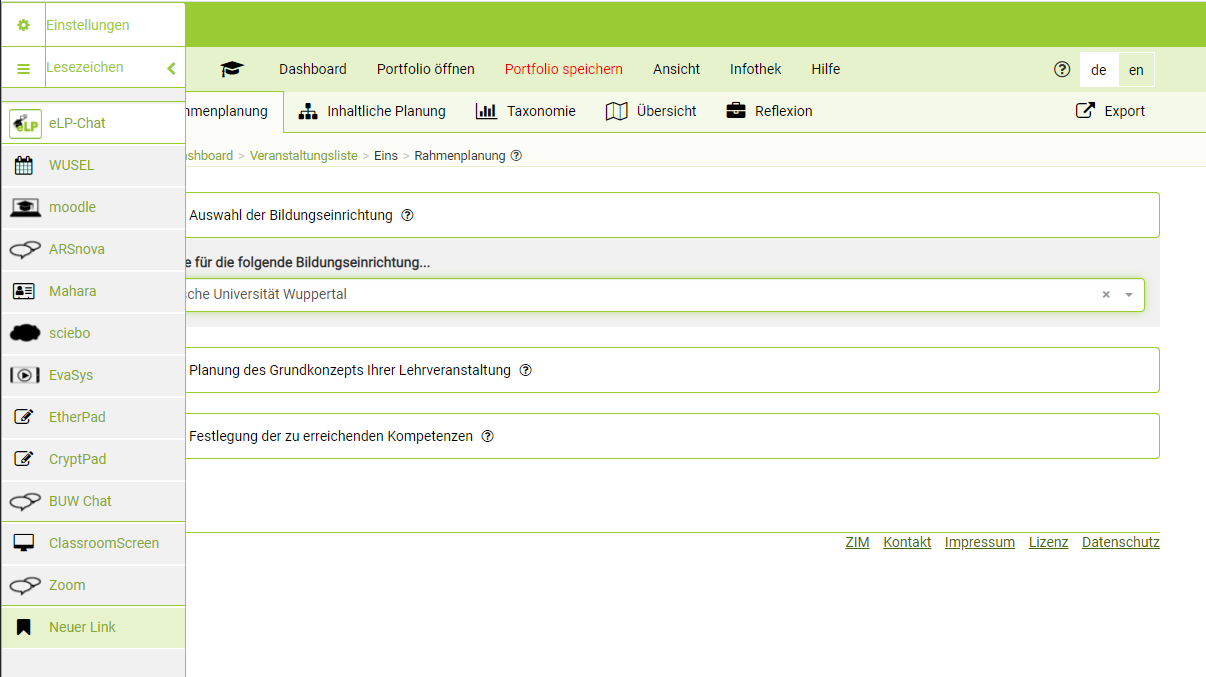
Task: Click Portfolio speichern menu item
Action: pos(564,69)
